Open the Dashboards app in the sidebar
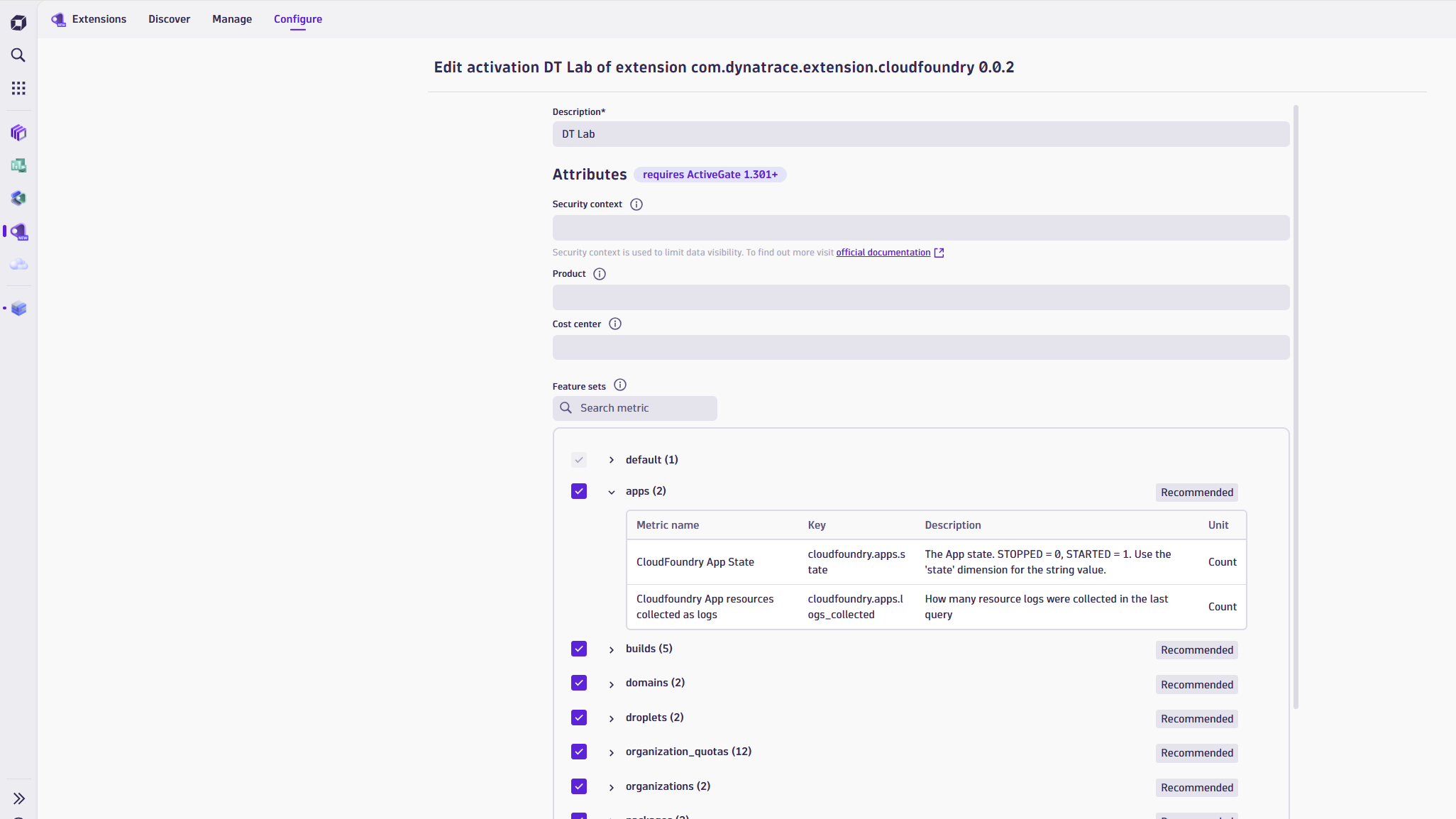1456x819 pixels. point(18,165)
